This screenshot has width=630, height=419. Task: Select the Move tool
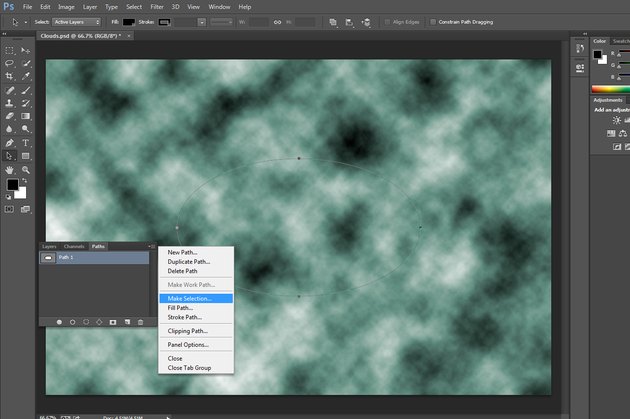pos(25,51)
